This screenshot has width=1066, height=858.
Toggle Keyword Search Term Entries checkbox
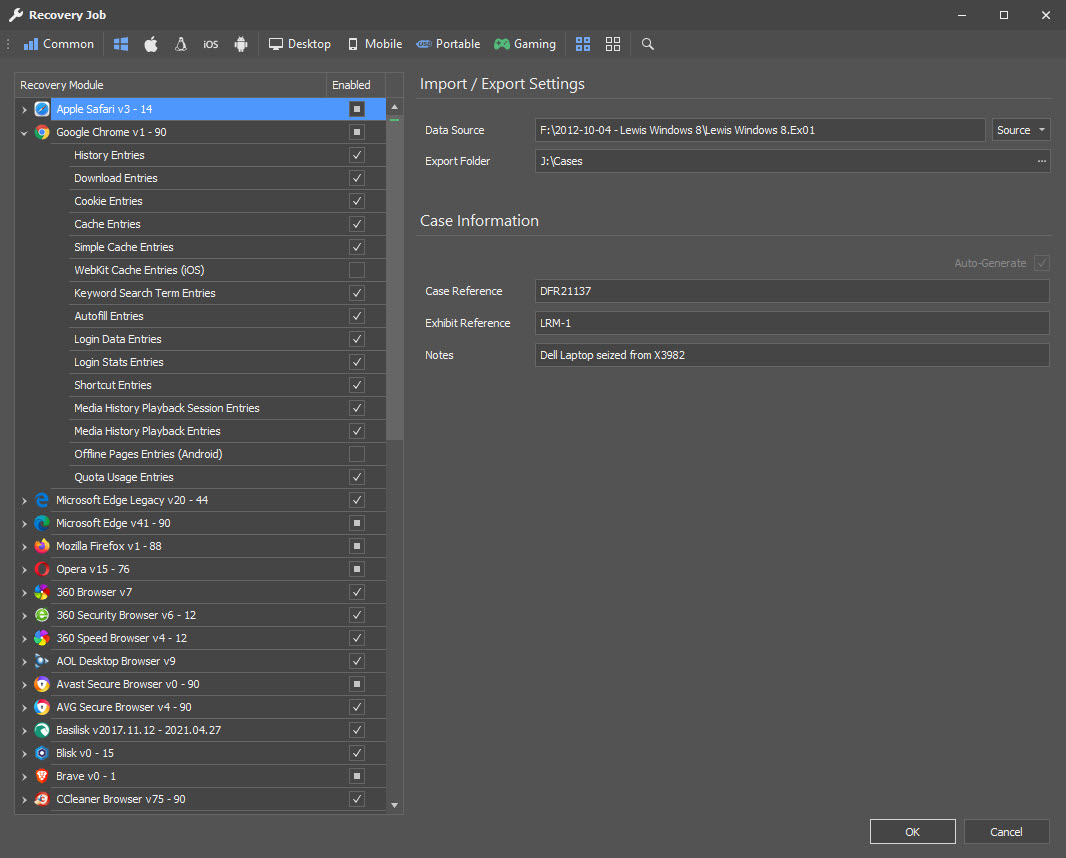pyautogui.click(x=357, y=293)
